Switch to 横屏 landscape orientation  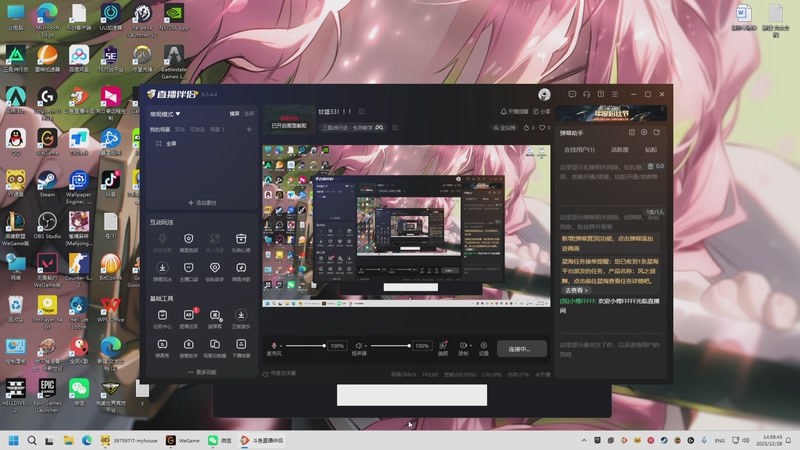click(x=234, y=114)
